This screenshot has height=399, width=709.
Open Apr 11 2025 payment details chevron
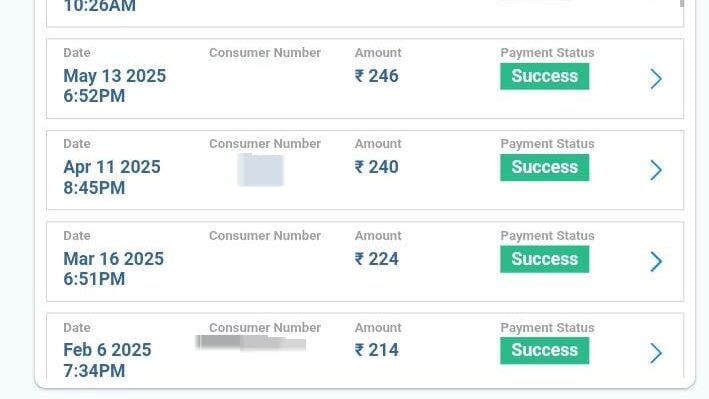656,170
